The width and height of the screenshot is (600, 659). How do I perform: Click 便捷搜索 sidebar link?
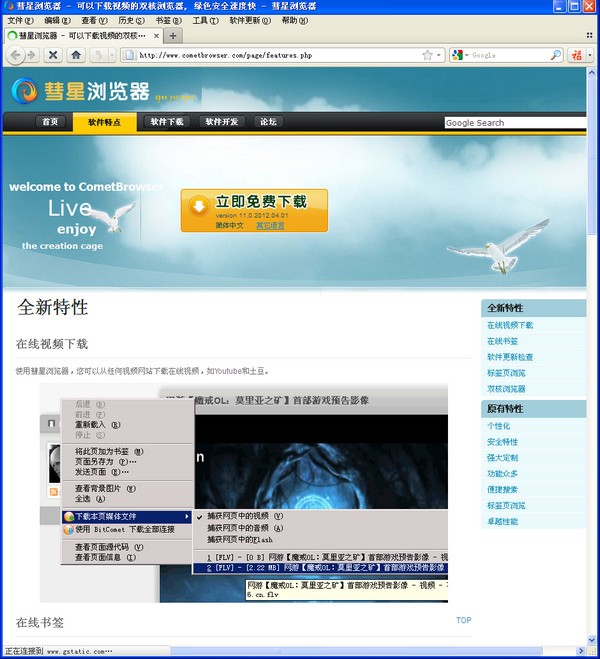[x=502, y=490]
